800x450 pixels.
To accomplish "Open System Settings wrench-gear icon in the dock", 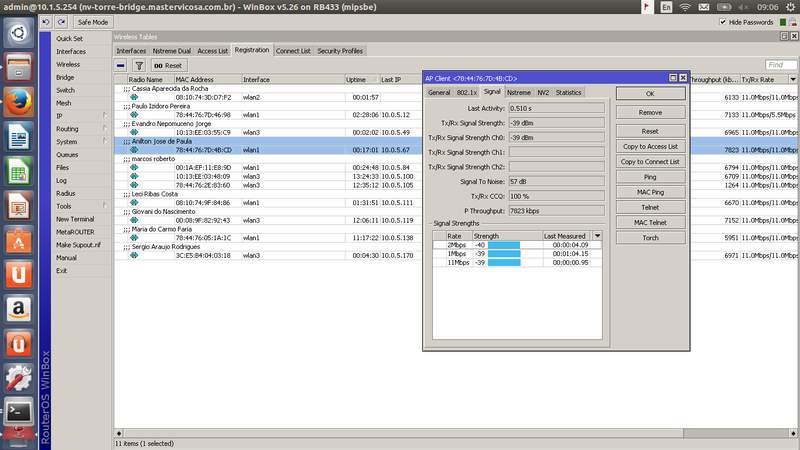I will [x=18, y=378].
